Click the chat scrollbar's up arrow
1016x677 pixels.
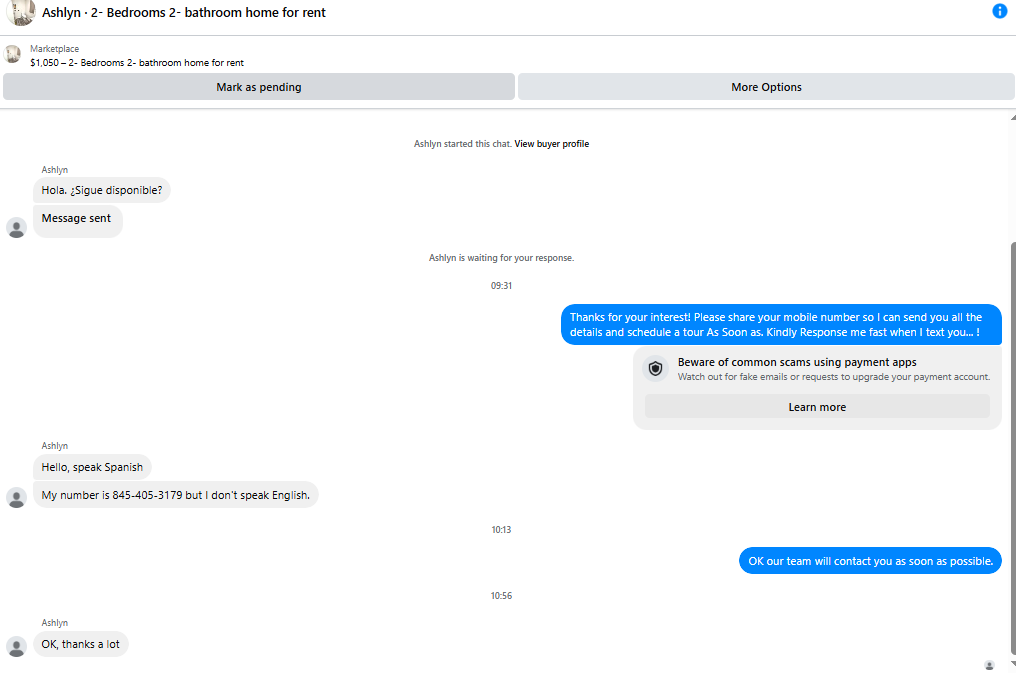pos(1013,117)
